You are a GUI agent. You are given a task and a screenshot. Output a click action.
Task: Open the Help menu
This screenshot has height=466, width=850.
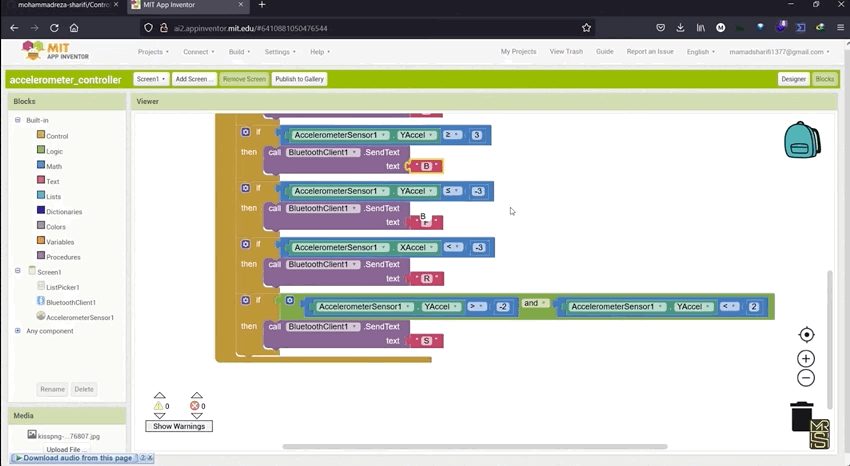pos(320,51)
